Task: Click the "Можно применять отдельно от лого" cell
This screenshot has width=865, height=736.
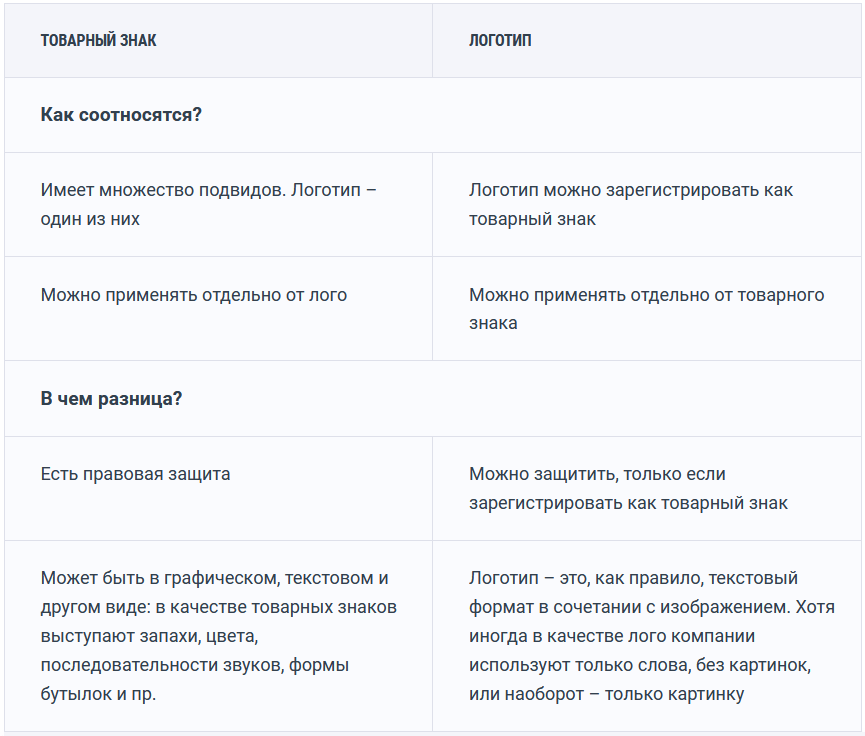Action: click(x=194, y=295)
